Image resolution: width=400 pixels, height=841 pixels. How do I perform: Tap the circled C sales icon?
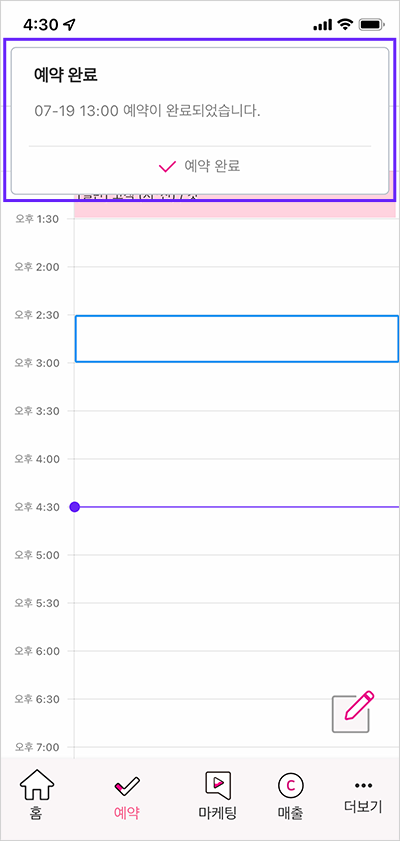290,786
